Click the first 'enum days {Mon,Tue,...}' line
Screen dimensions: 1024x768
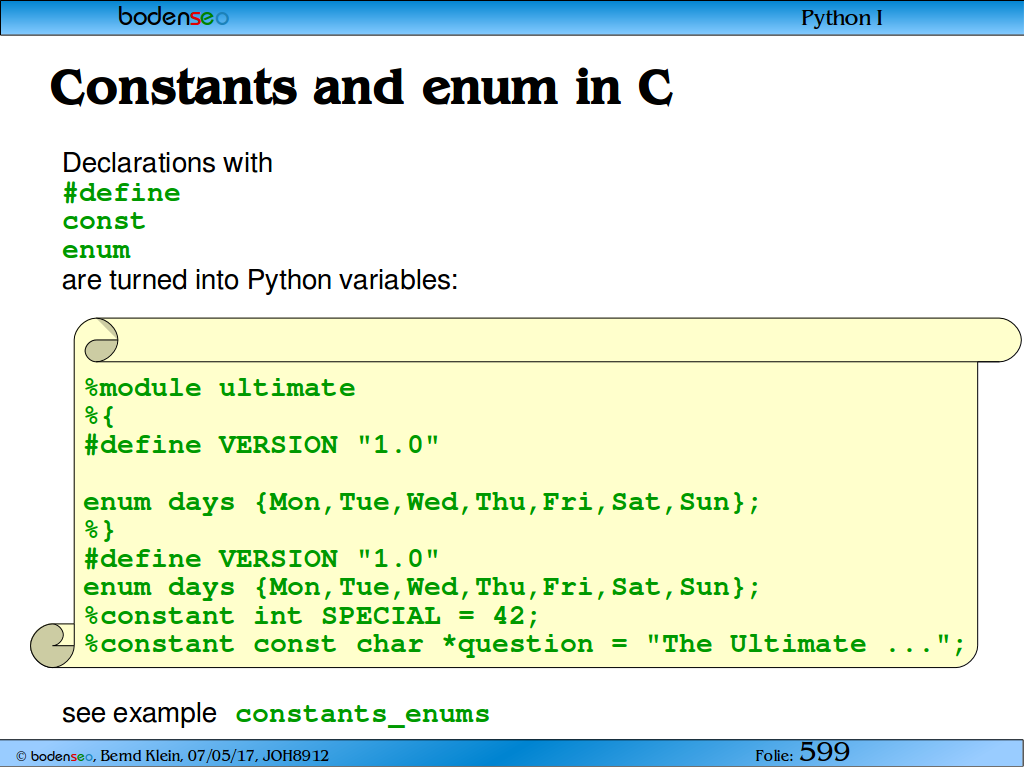click(422, 502)
